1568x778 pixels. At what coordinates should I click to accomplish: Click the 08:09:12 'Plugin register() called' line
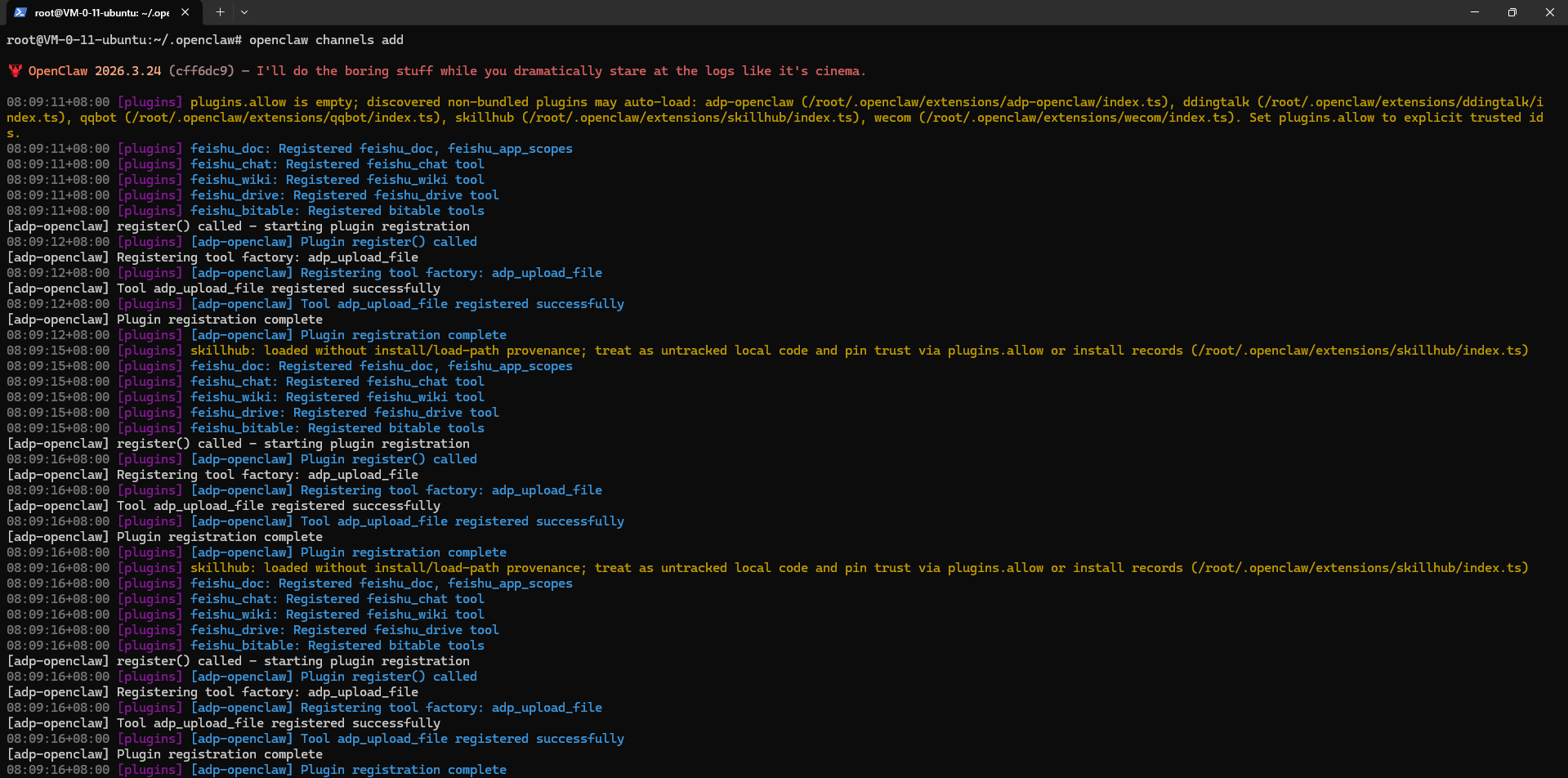(x=242, y=242)
